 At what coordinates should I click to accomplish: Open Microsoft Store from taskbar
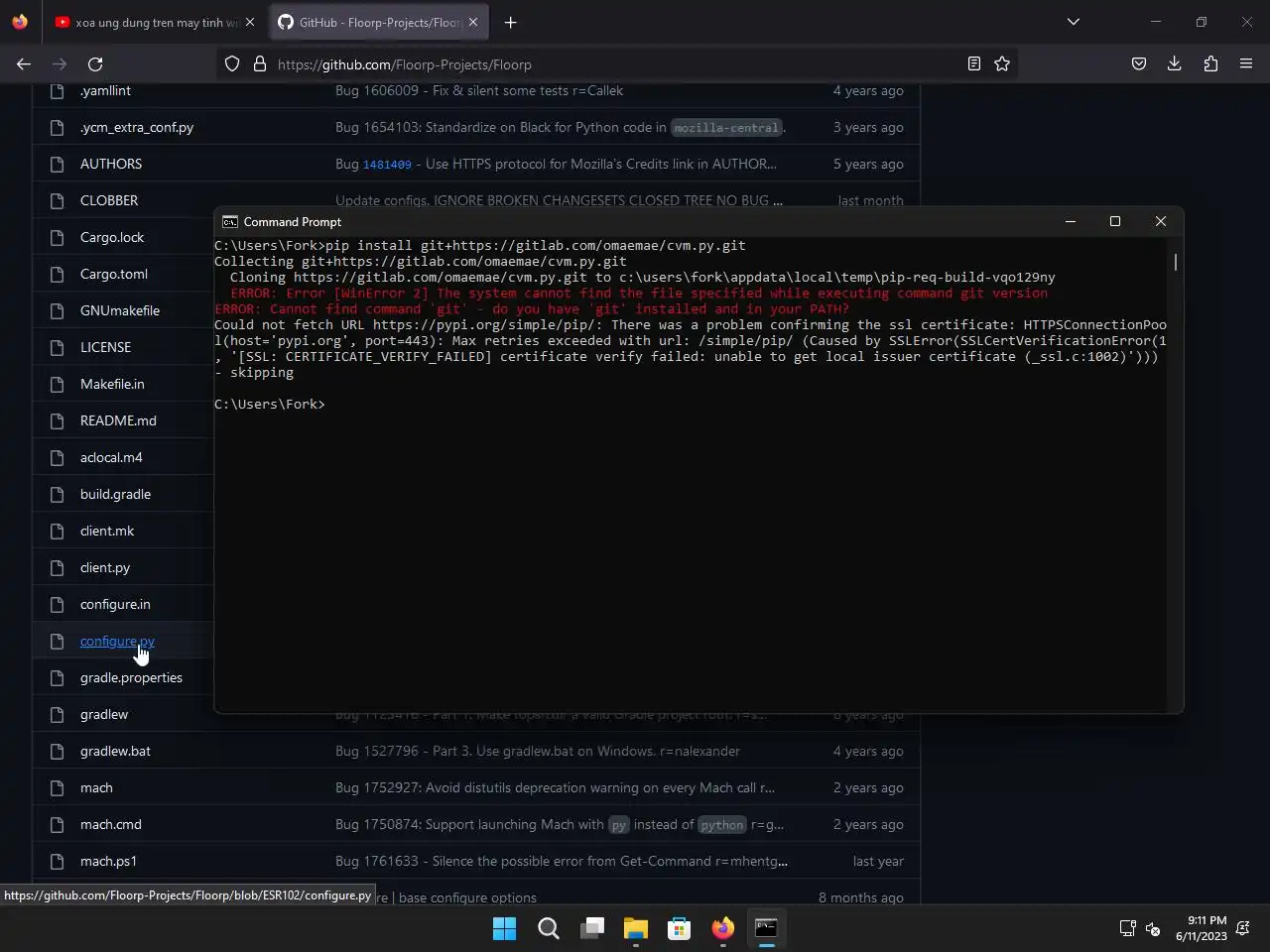pos(680,928)
